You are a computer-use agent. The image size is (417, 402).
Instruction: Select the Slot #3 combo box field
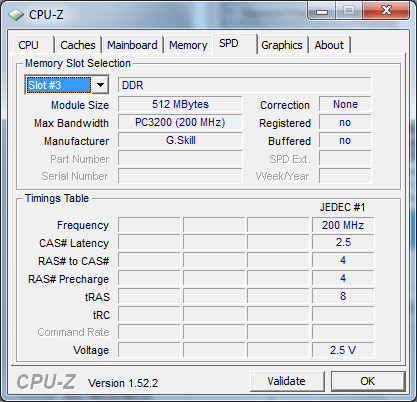tap(59, 85)
